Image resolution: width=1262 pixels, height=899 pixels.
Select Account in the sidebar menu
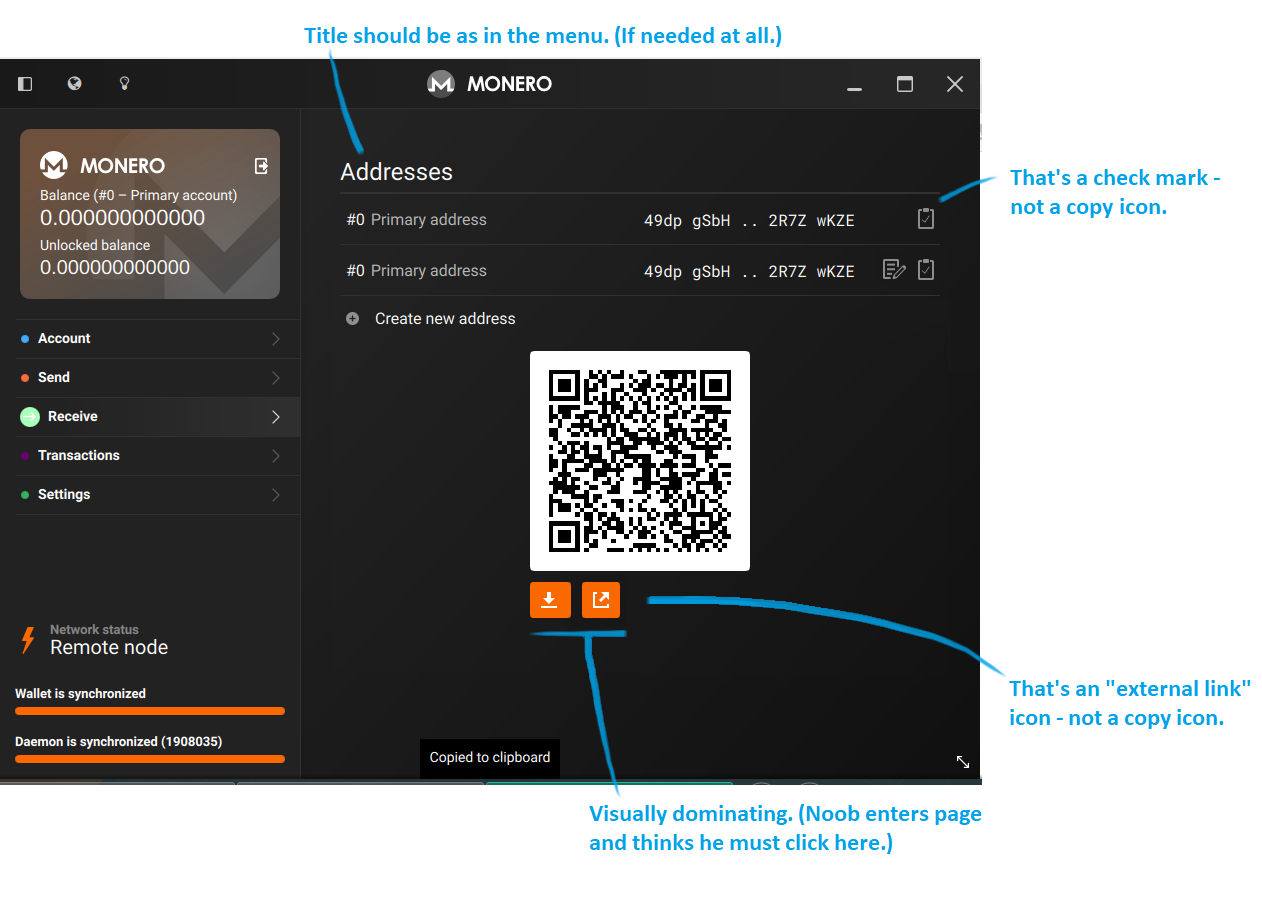63,338
